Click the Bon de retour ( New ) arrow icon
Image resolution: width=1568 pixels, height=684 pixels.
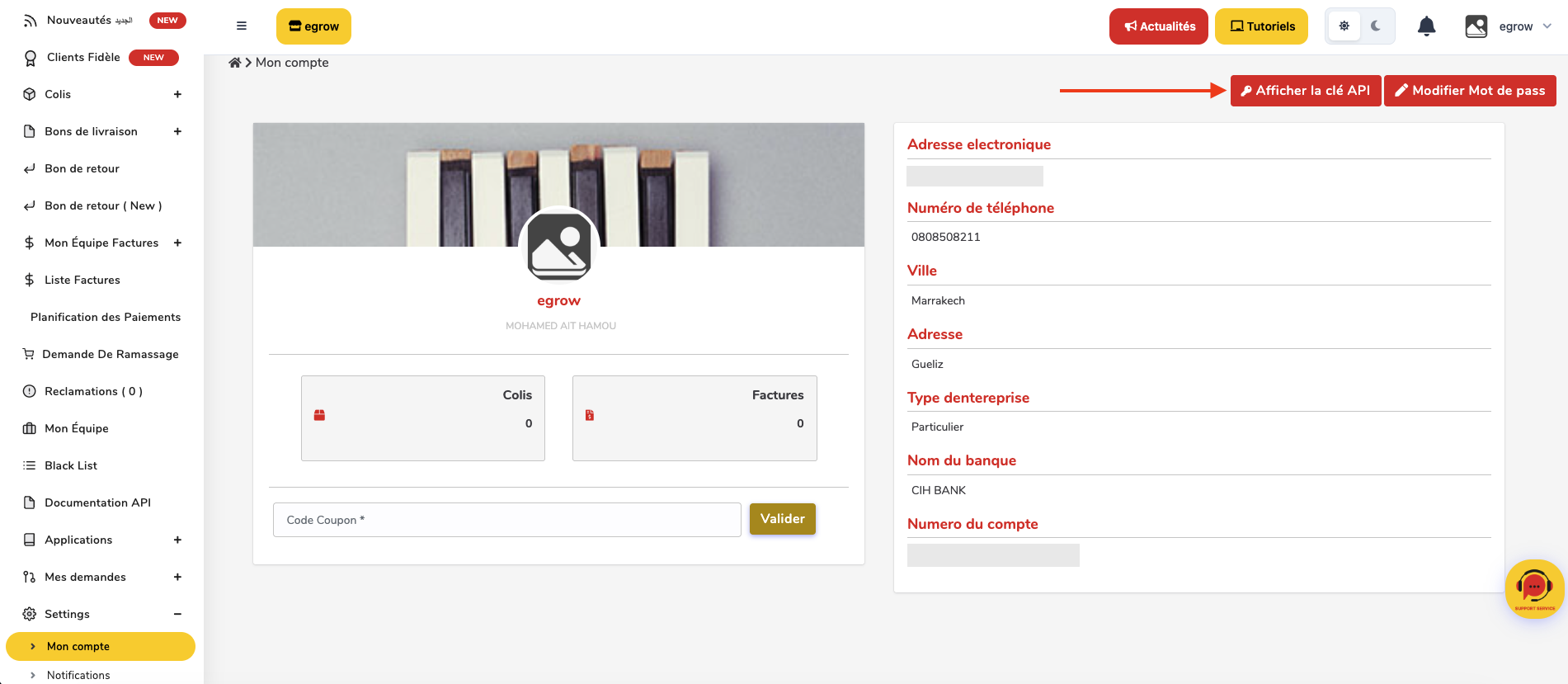pos(29,205)
